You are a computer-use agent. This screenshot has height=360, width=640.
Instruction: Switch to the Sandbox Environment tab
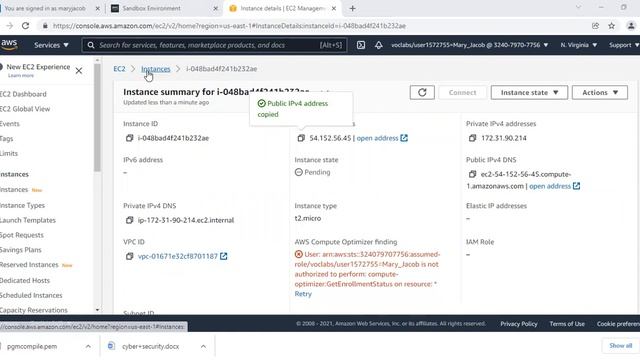[x=163, y=8]
